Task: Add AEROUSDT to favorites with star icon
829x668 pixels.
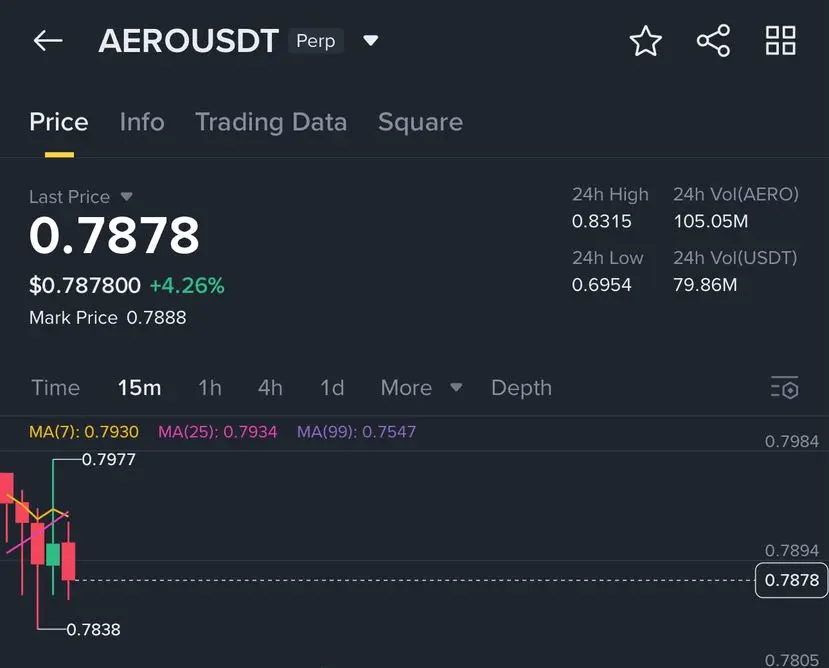Action: (646, 41)
